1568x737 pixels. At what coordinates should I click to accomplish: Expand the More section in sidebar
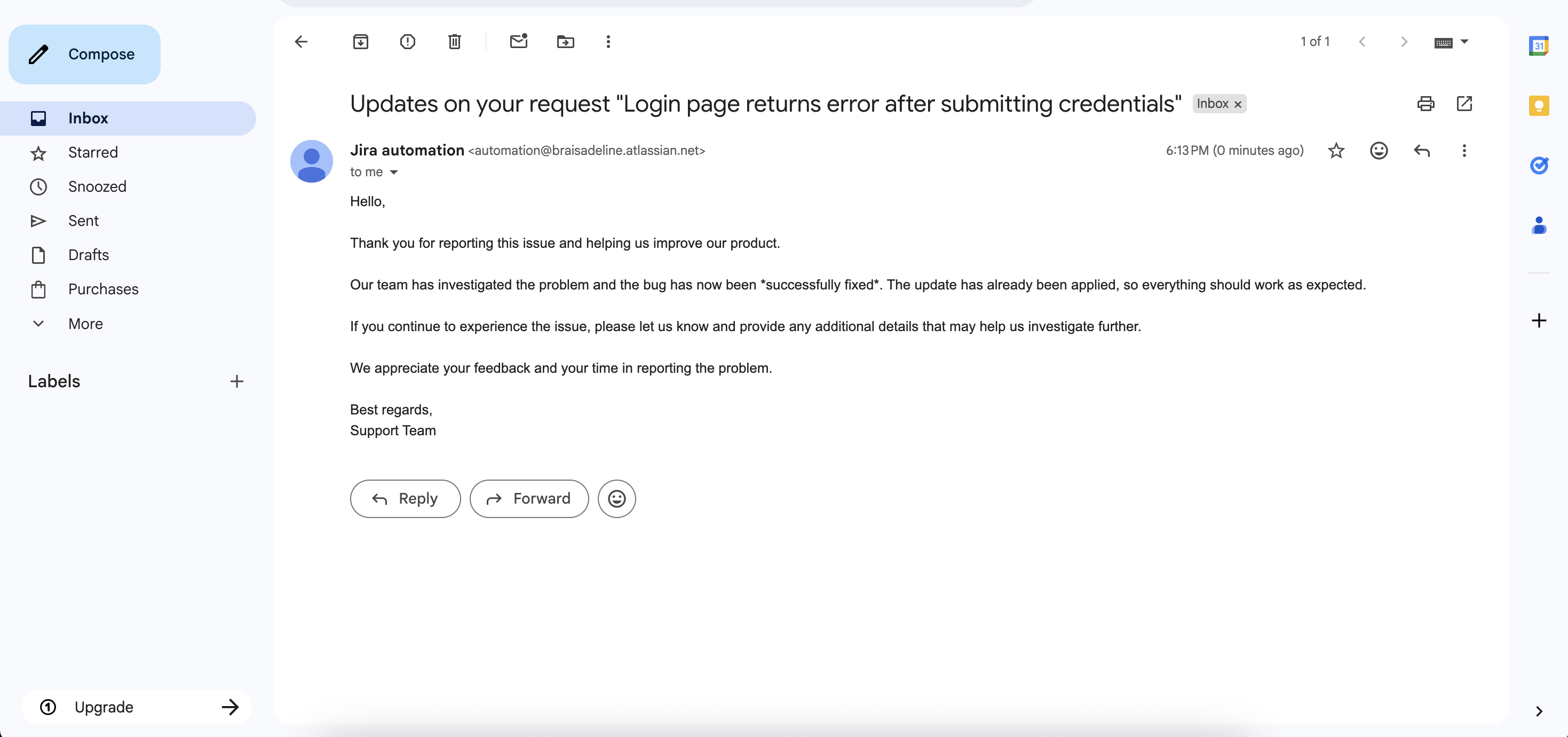pos(85,324)
